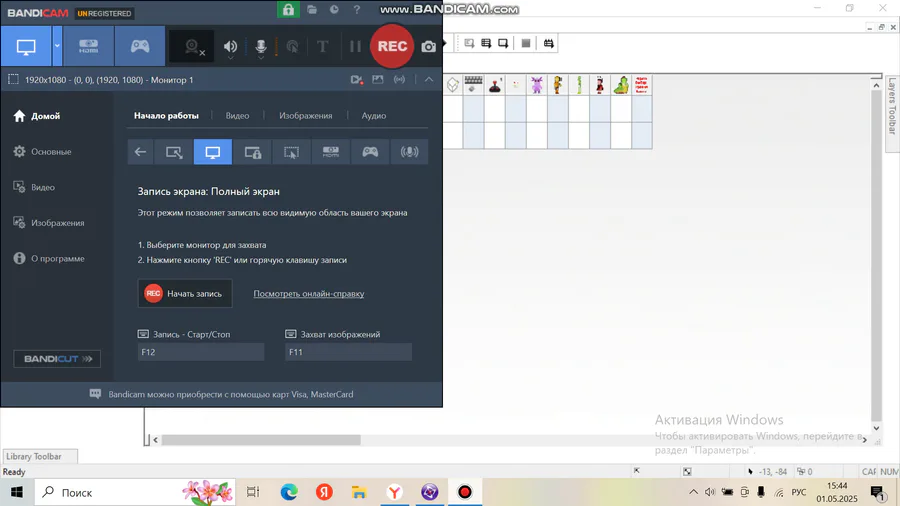This screenshot has width=900, height=506.
Task: Click the Начать запись button
Action: 185,293
